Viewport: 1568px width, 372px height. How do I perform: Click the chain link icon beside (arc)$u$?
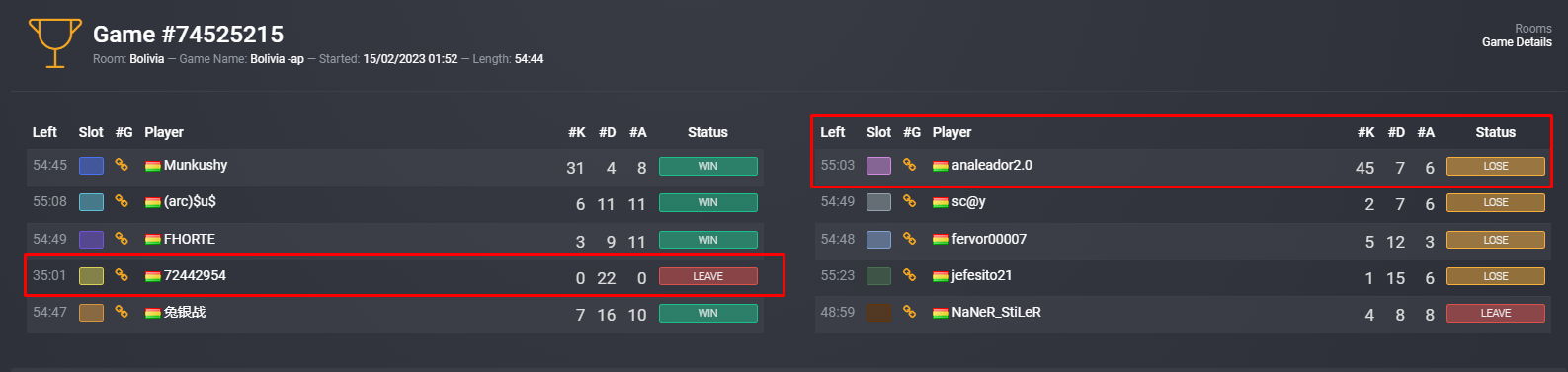click(122, 201)
